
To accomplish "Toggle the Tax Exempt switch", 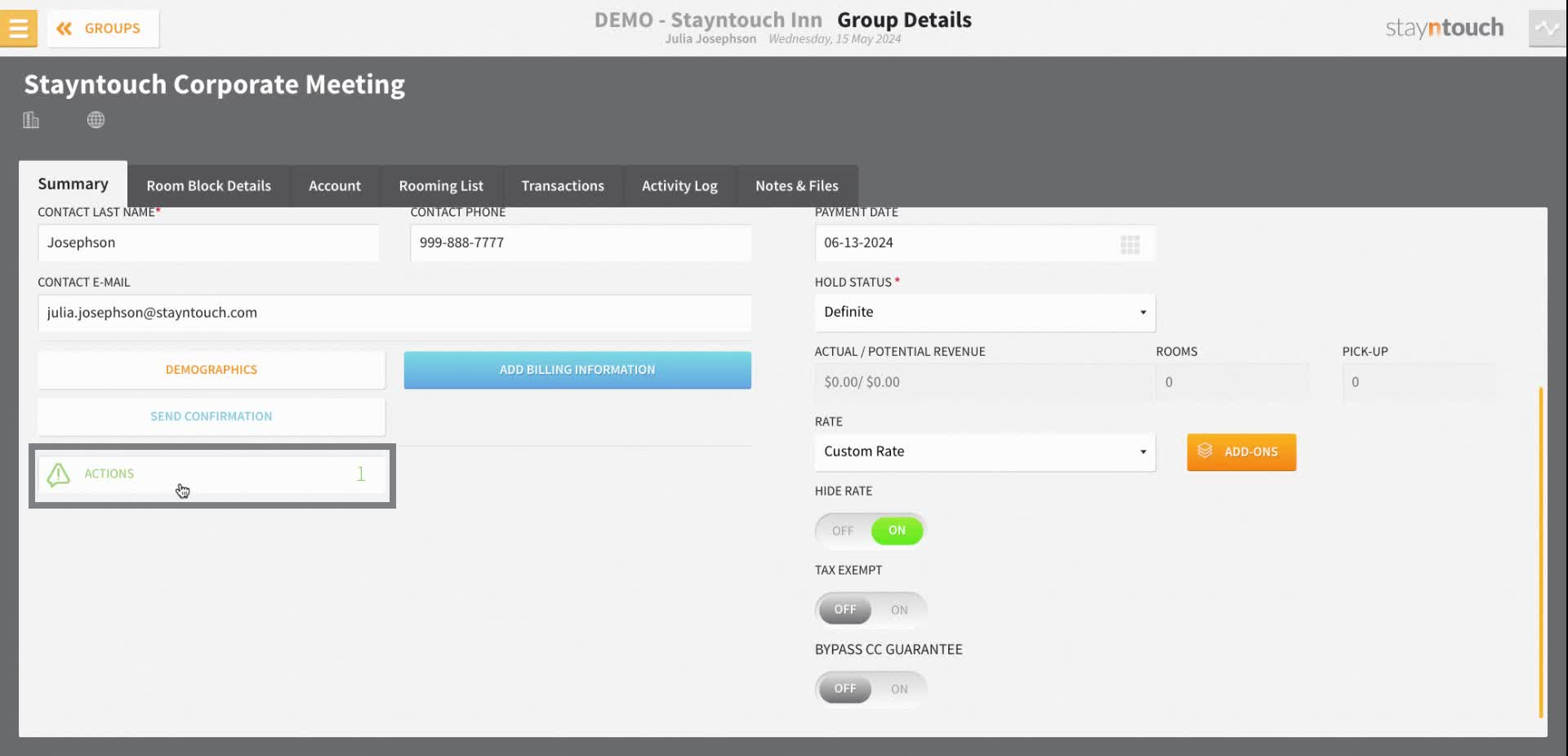I will coord(871,610).
